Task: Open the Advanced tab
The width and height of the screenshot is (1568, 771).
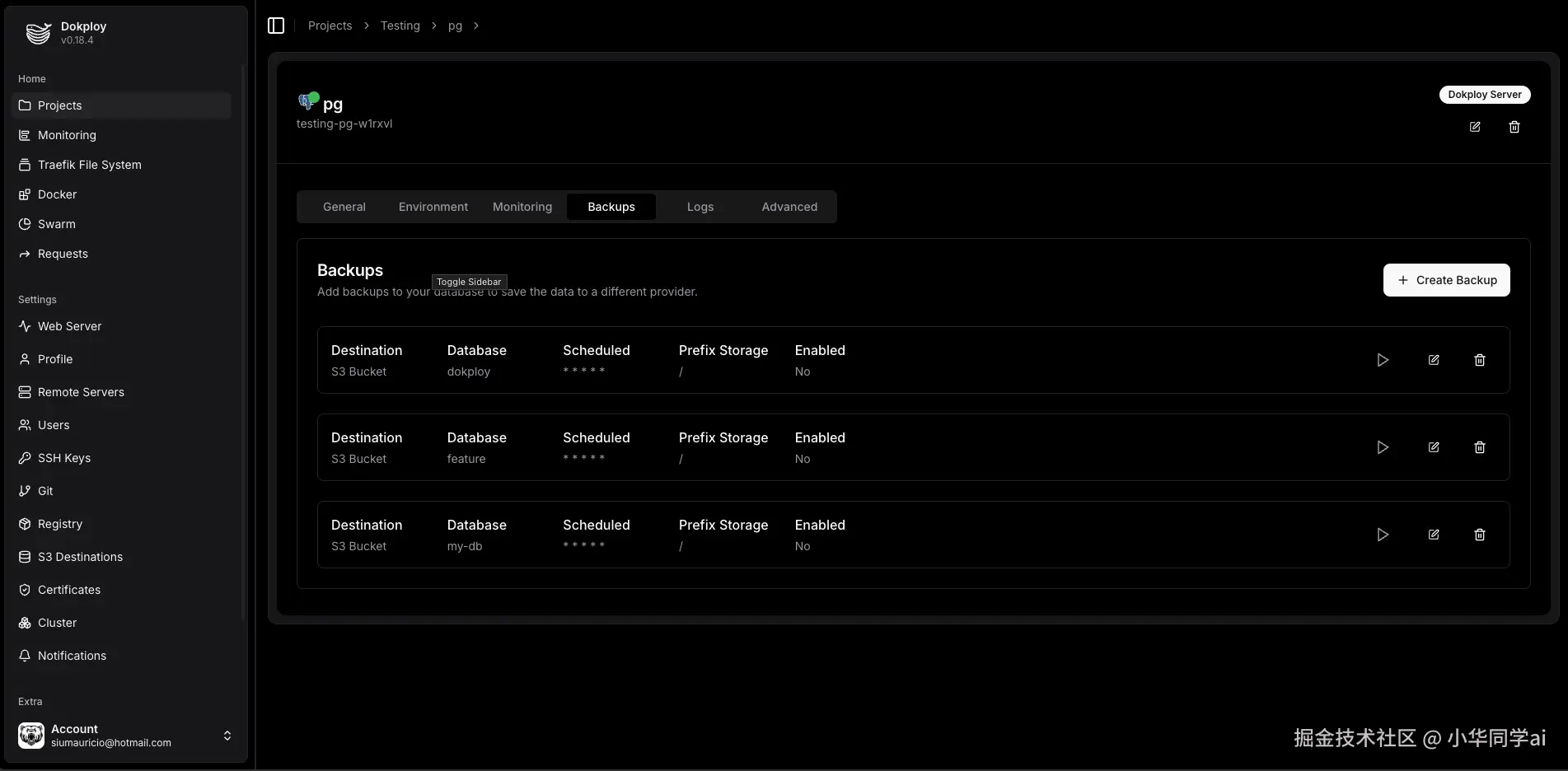Action: (789, 207)
